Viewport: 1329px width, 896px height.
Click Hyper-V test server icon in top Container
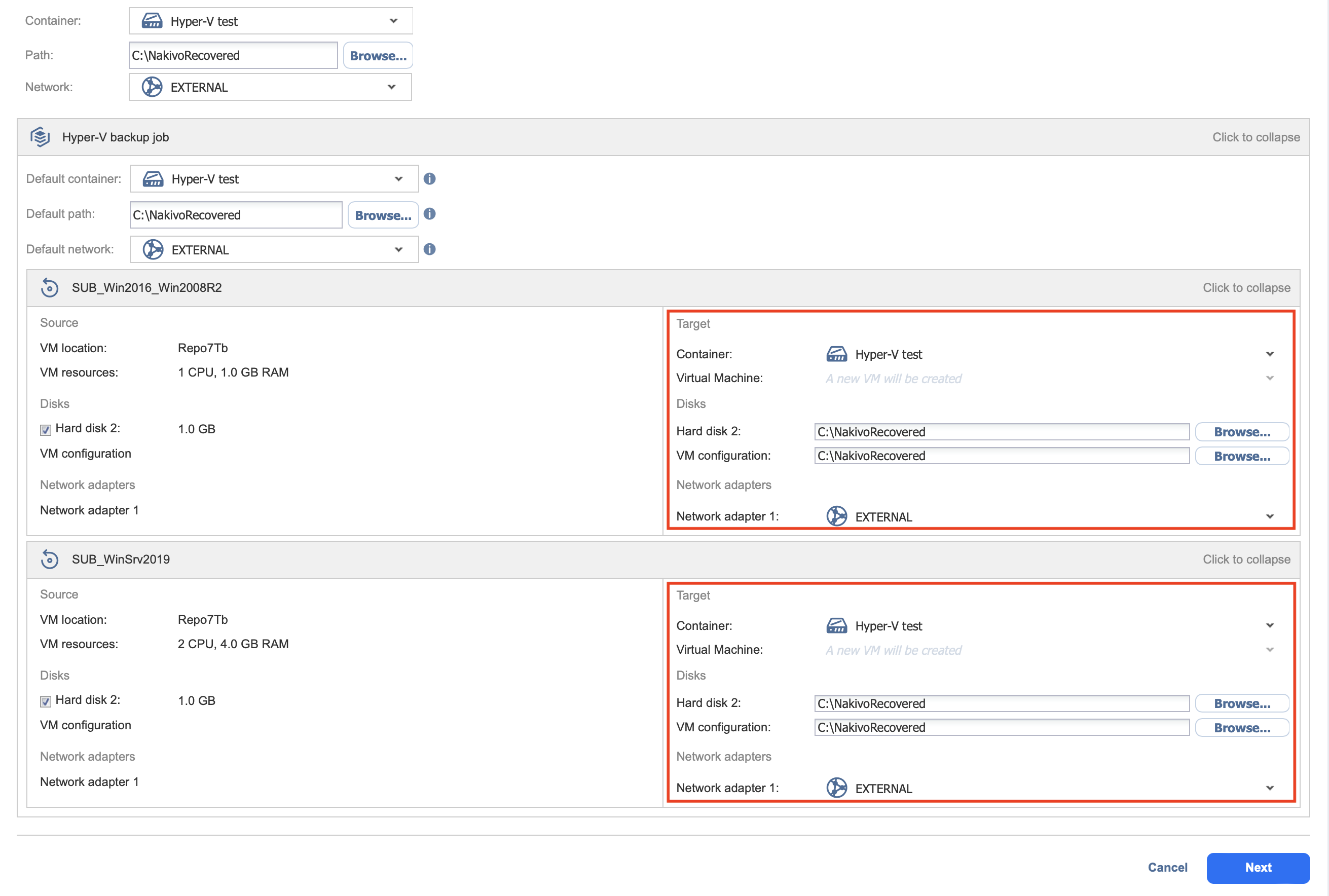(x=152, y=21)
